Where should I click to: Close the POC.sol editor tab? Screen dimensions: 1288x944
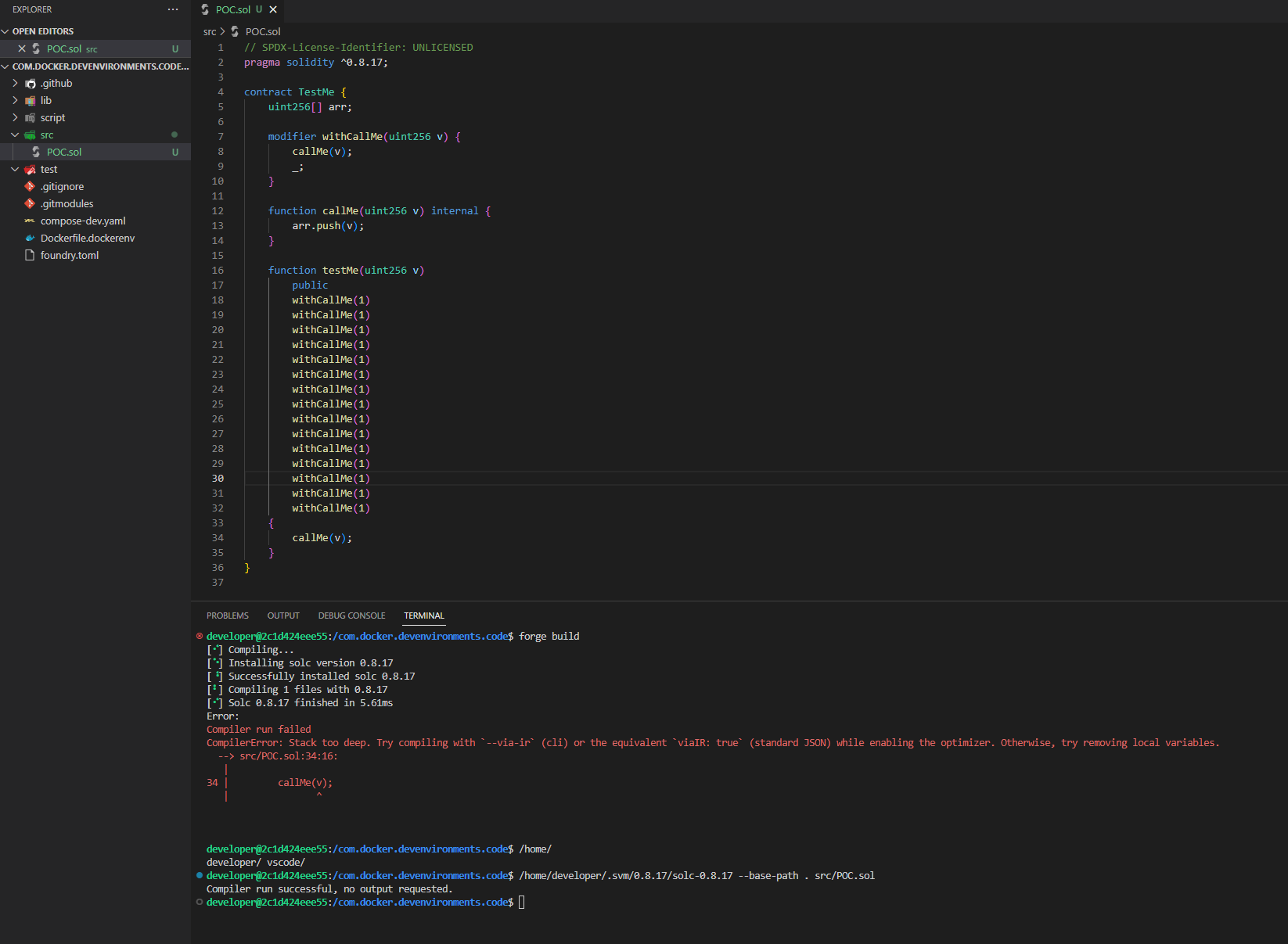pos(272,9)
